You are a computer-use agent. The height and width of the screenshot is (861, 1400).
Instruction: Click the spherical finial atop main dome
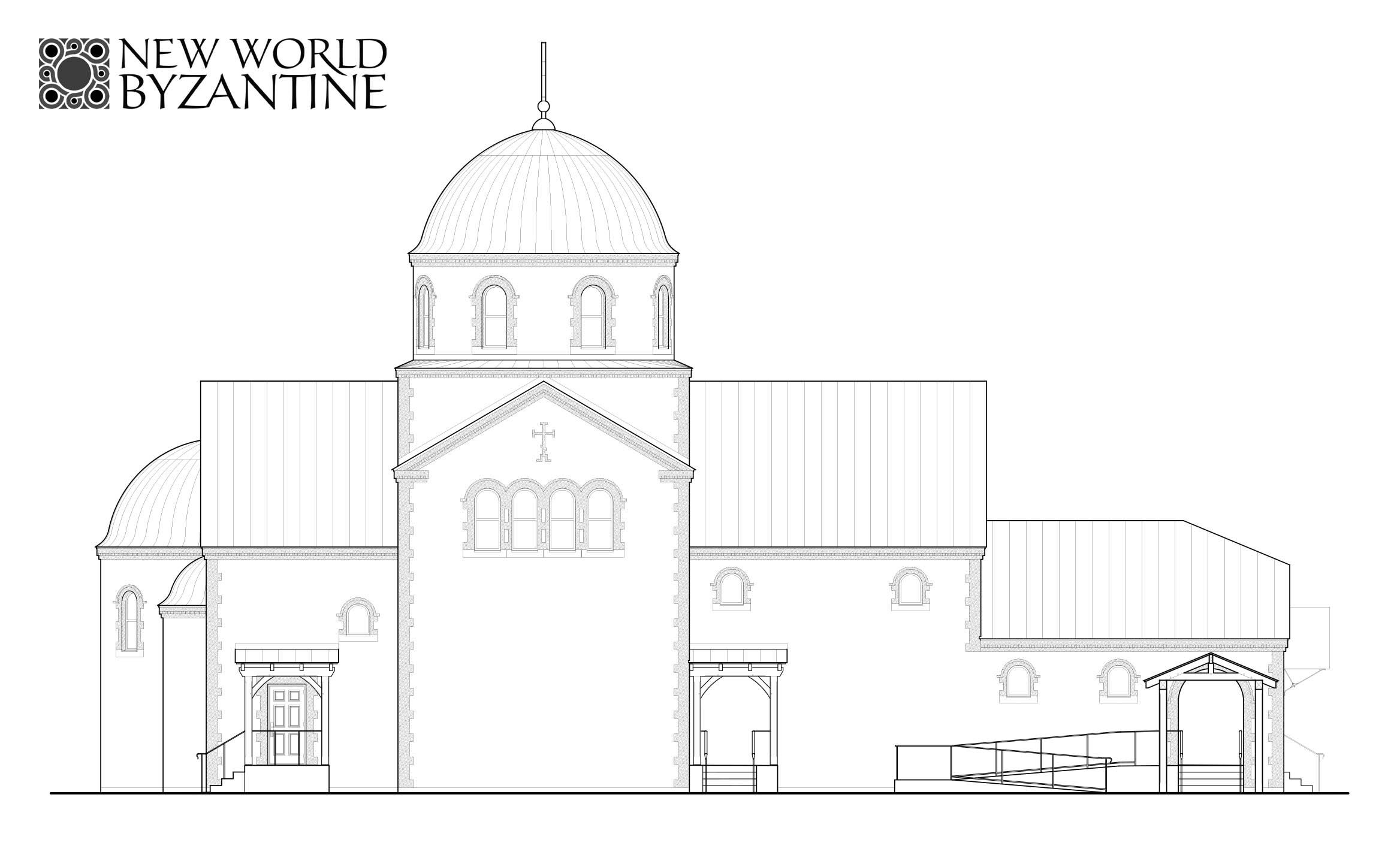(544, 107)
